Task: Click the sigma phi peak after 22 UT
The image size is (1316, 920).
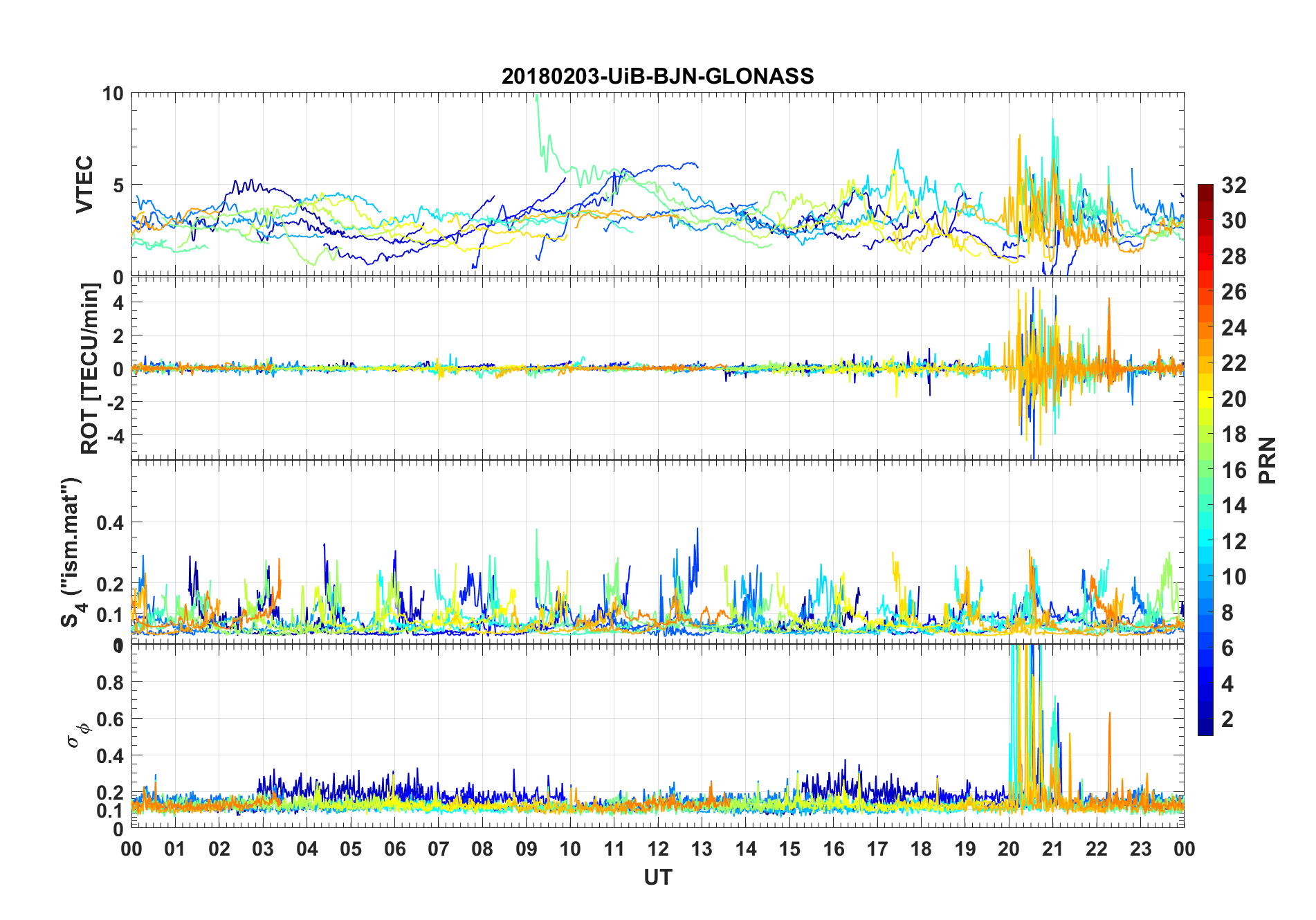Action: coord(1109,754)
